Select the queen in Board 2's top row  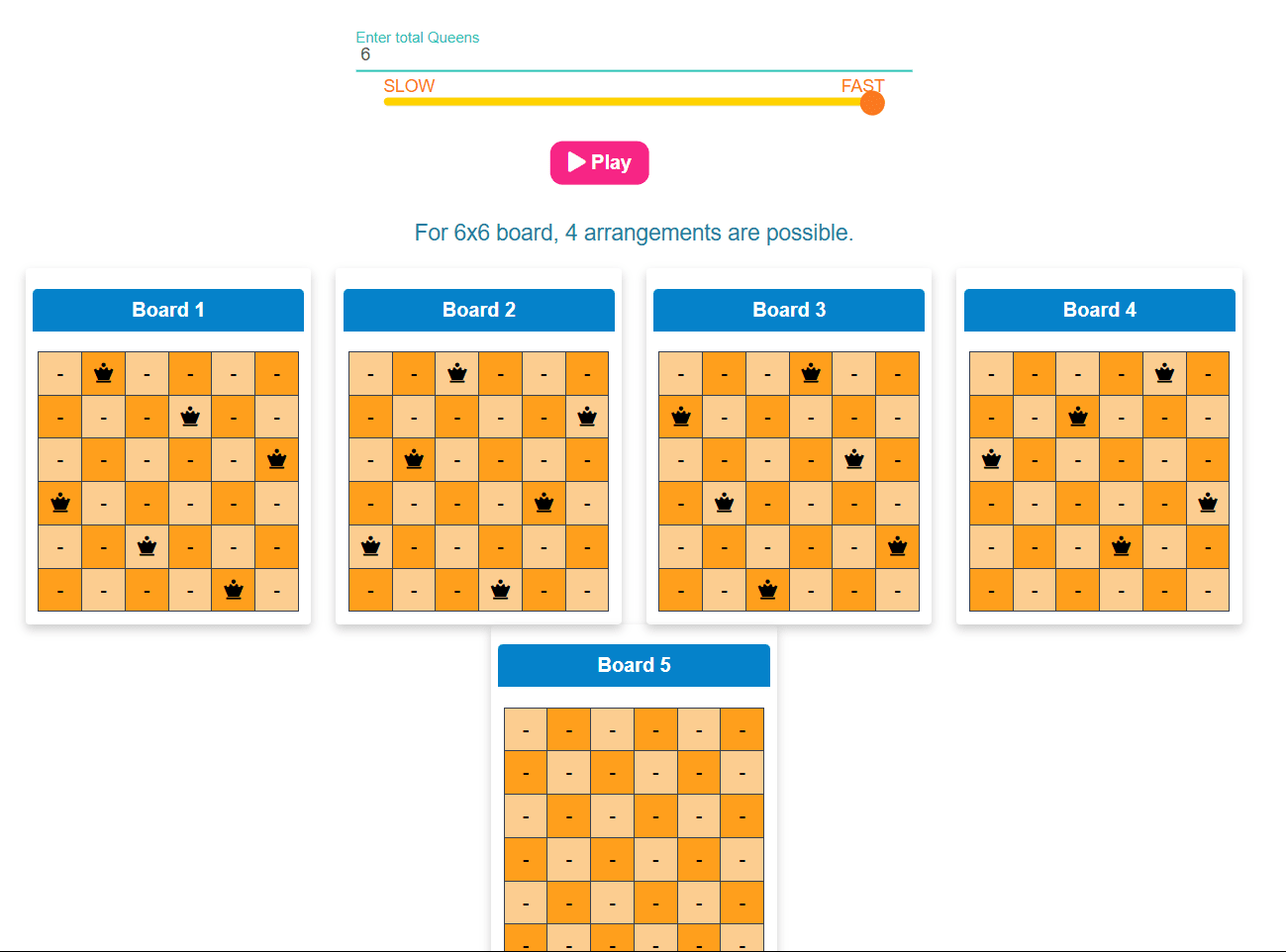pyautogui.click(x=457, y=373)
